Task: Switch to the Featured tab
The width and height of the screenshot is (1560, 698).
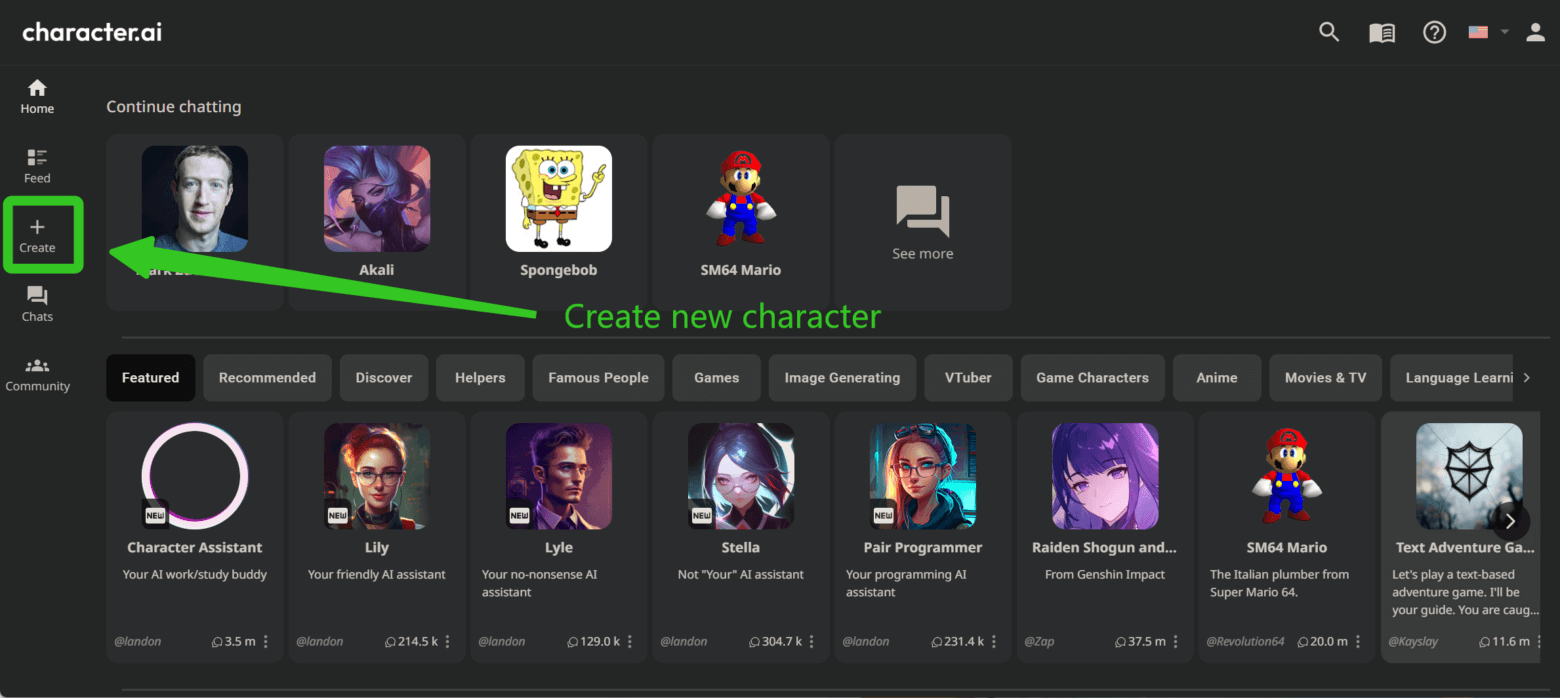Action: point(150,377)
